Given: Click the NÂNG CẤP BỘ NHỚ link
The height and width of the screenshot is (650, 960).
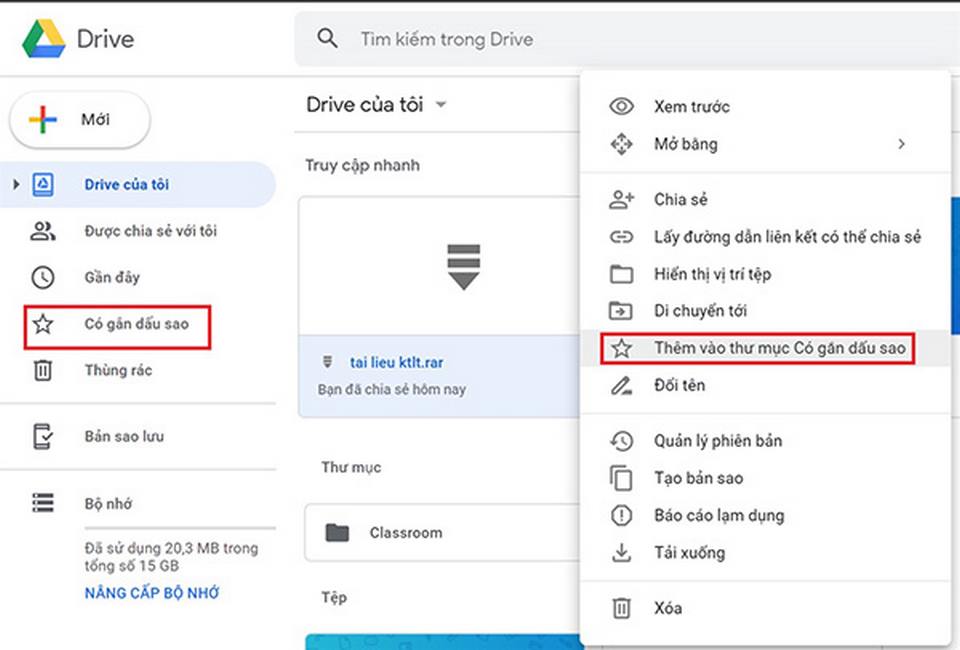Looking at the screenshot, I should point(151,593).
